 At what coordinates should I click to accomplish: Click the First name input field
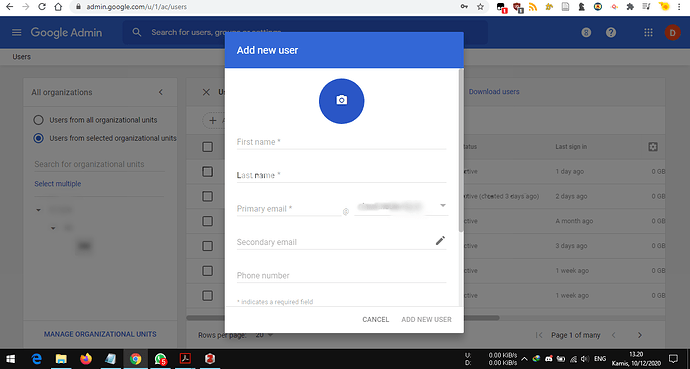[341, 142]
